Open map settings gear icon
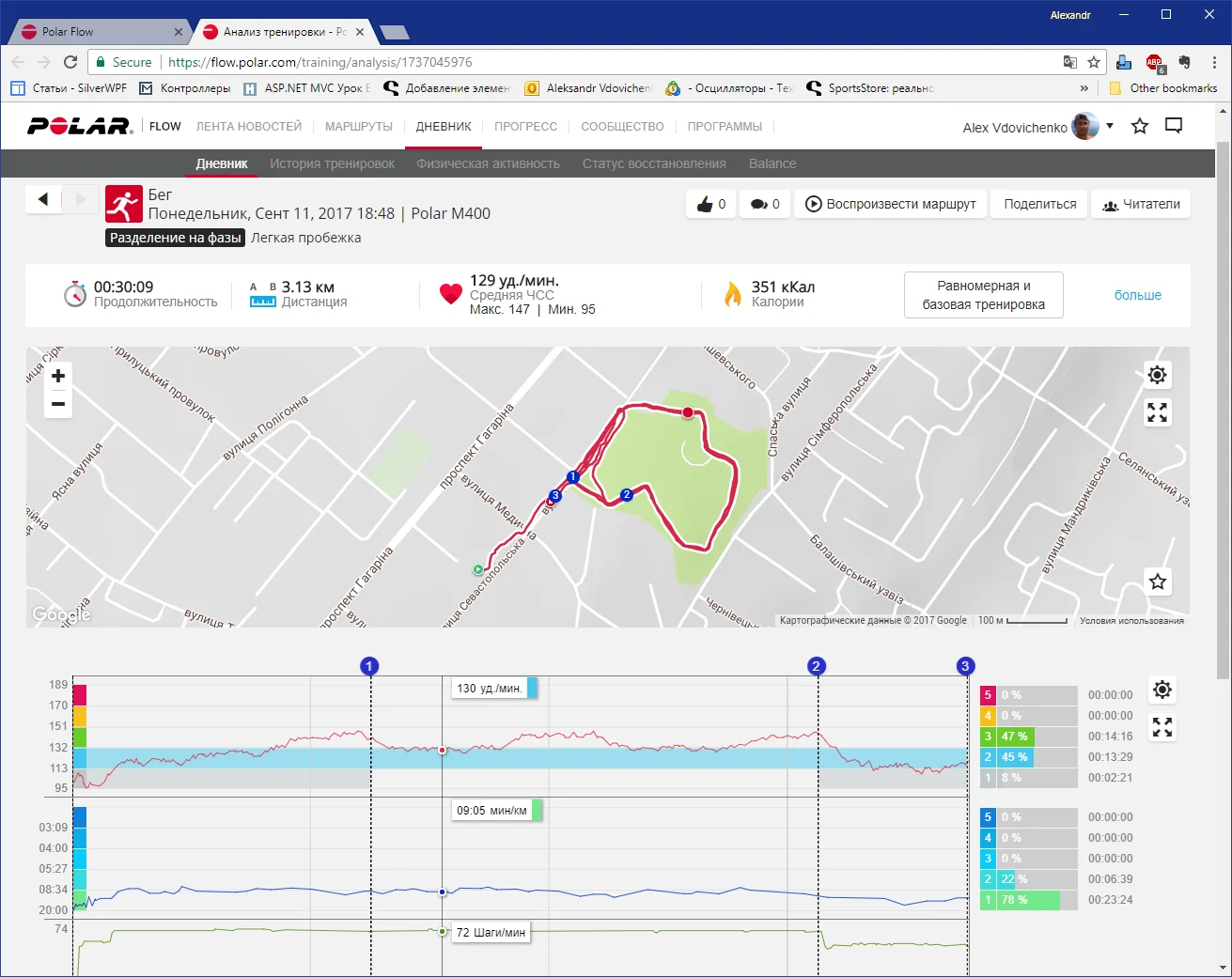The width and height of the screenshot is (1232, 977). (1157, 375)
